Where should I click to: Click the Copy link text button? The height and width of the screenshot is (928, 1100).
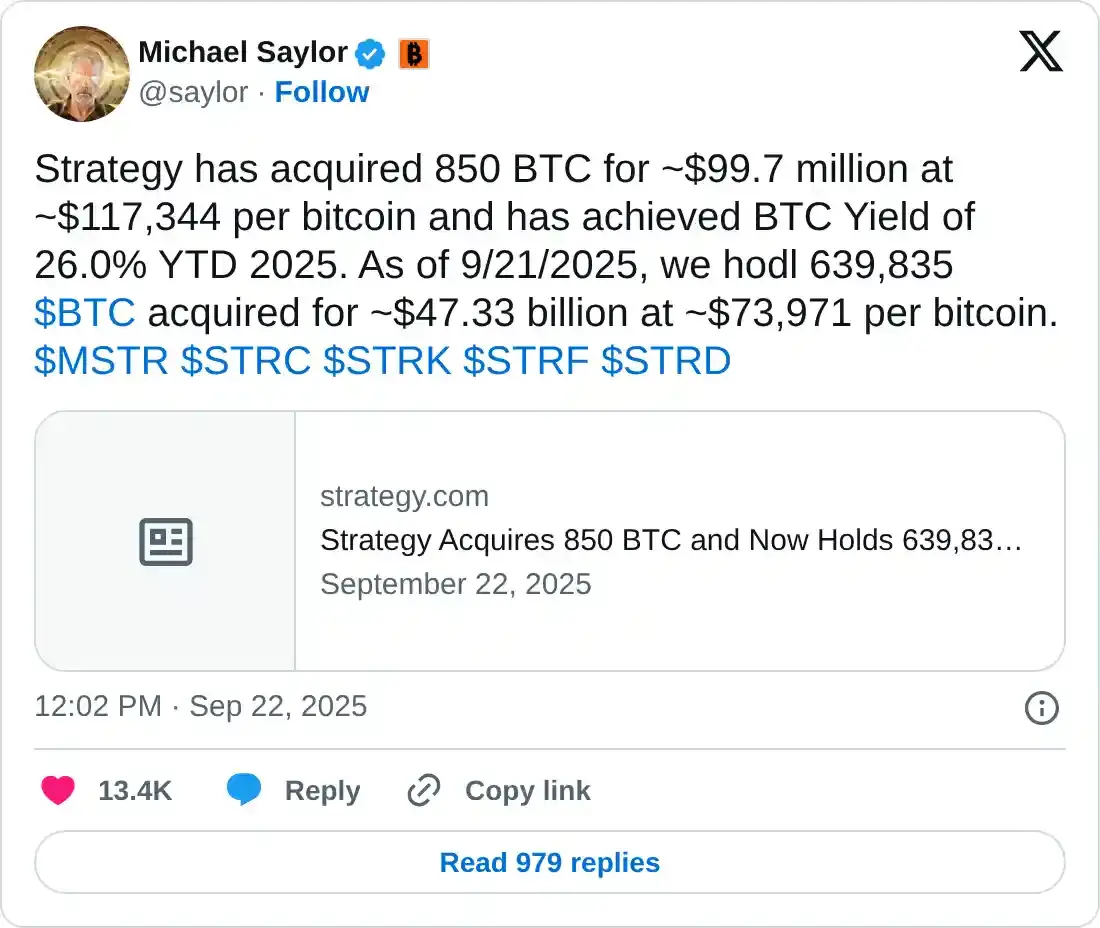click(x=527, y=791)
